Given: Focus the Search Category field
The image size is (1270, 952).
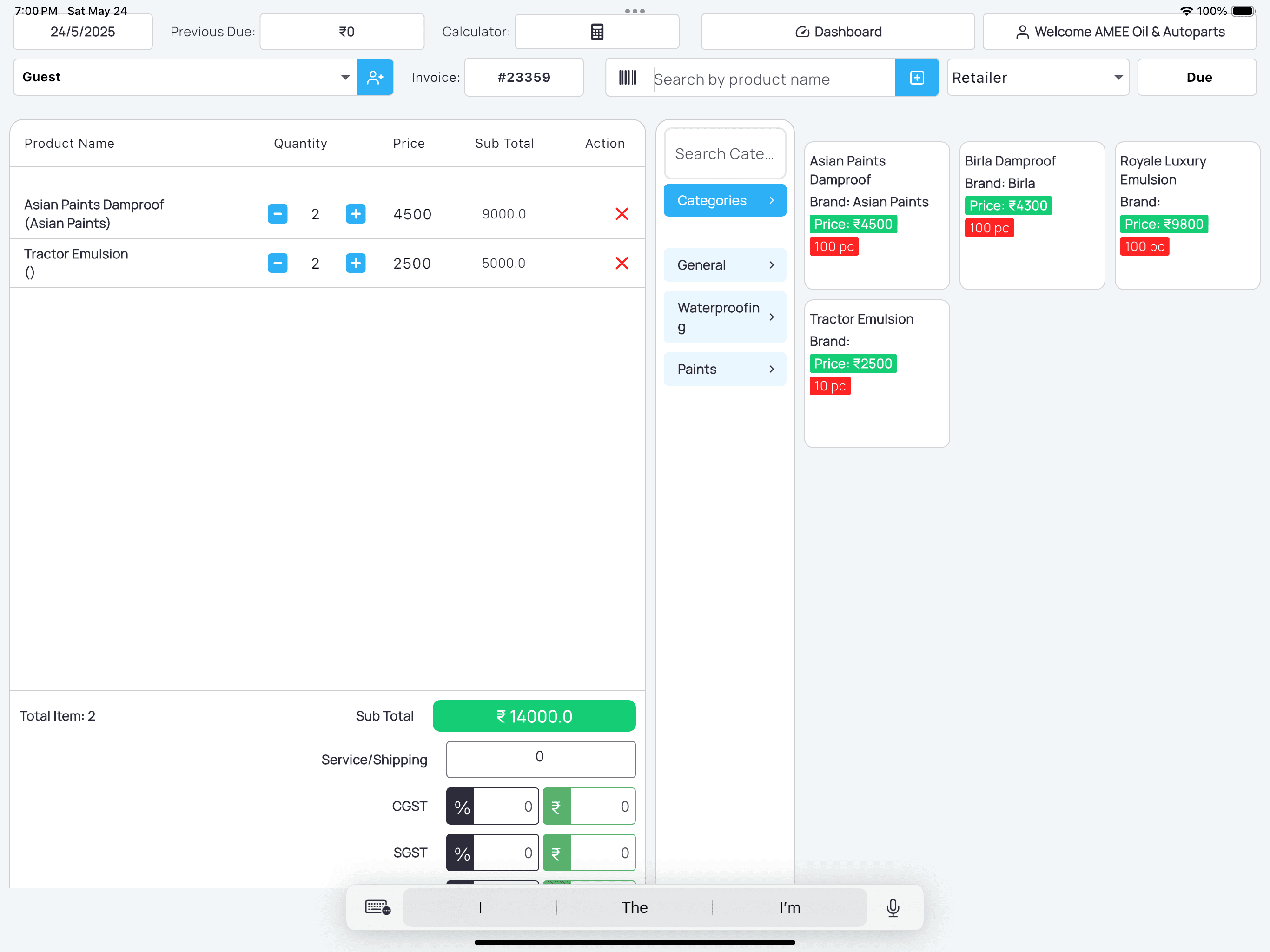Looking at the screenshot, I should [x=725, y=153].
